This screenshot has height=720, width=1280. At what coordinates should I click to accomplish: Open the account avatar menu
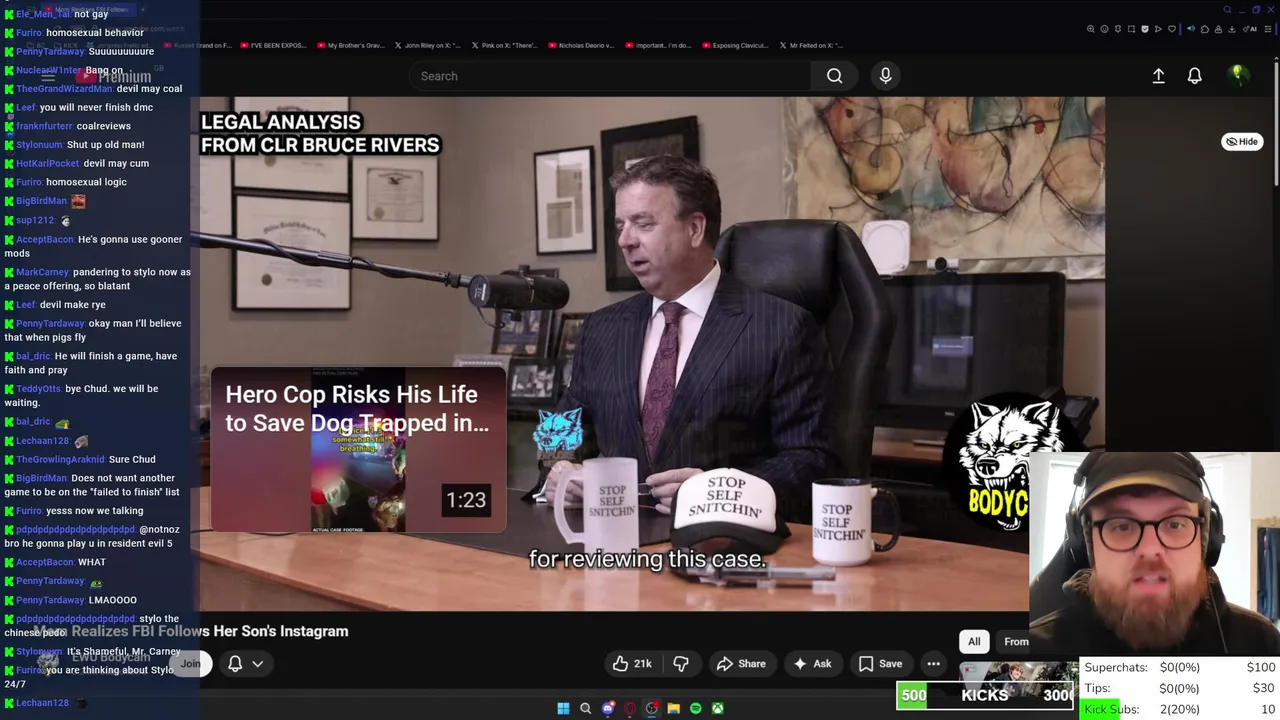point(1238,75)
